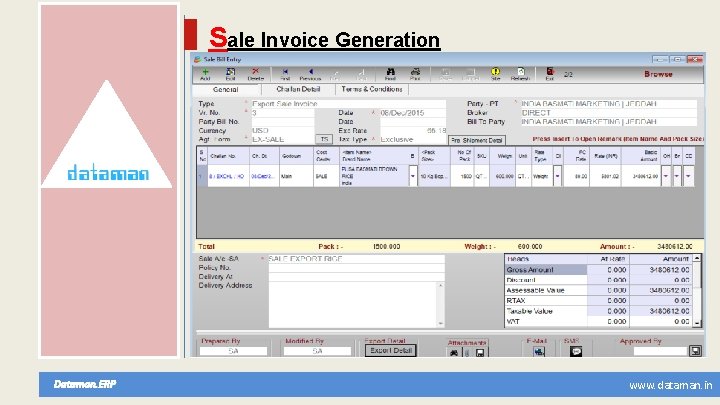Click the Delivery Address text area

coord(353,304)
